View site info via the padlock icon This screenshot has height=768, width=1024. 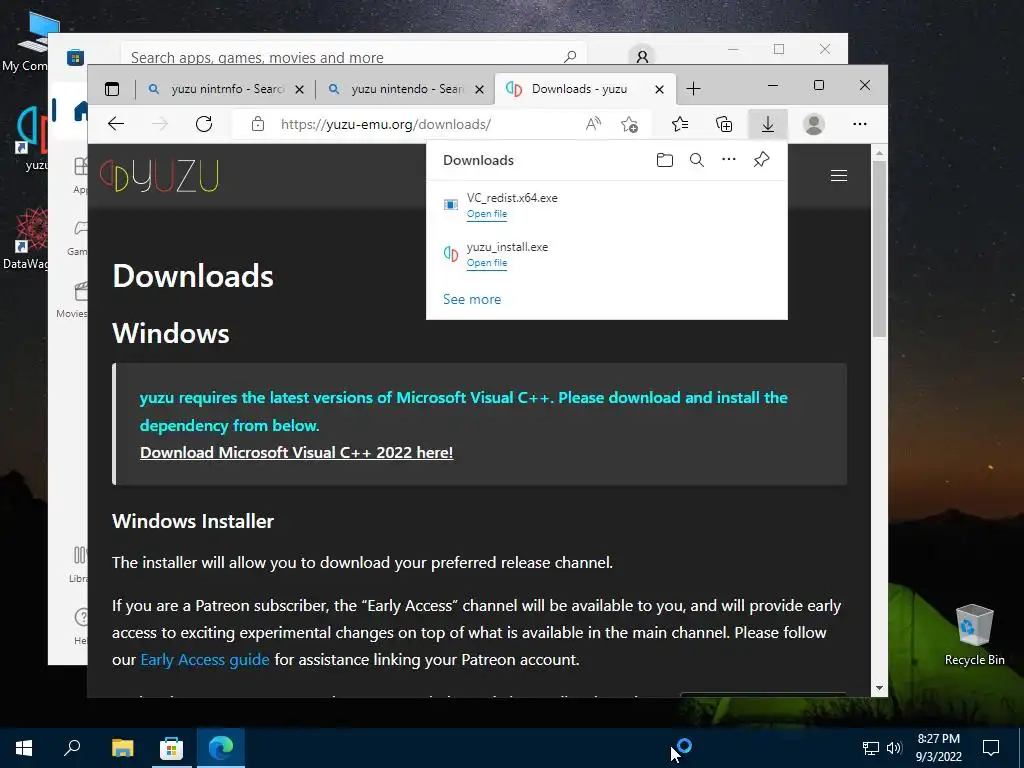tap(258, 124)
